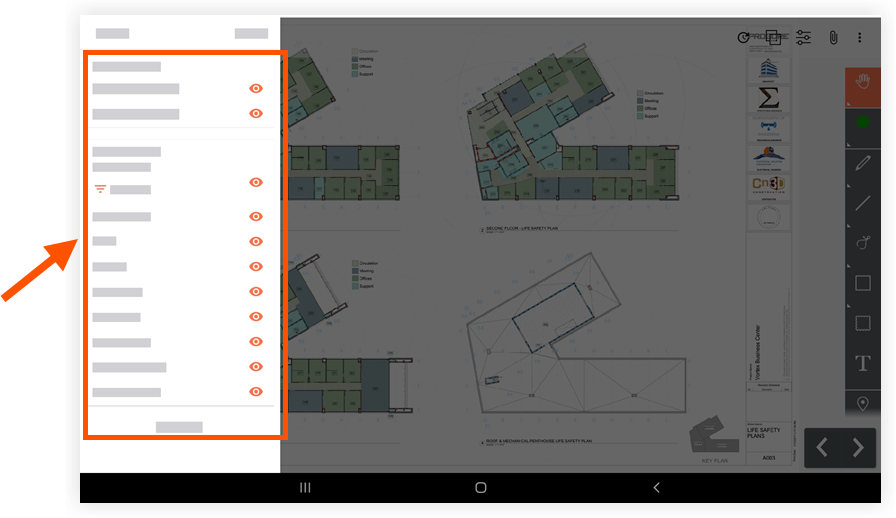Screen dimensions: 896x518
Task: Tap 'KEY PLAN' label
Action: tap(715, 461)
